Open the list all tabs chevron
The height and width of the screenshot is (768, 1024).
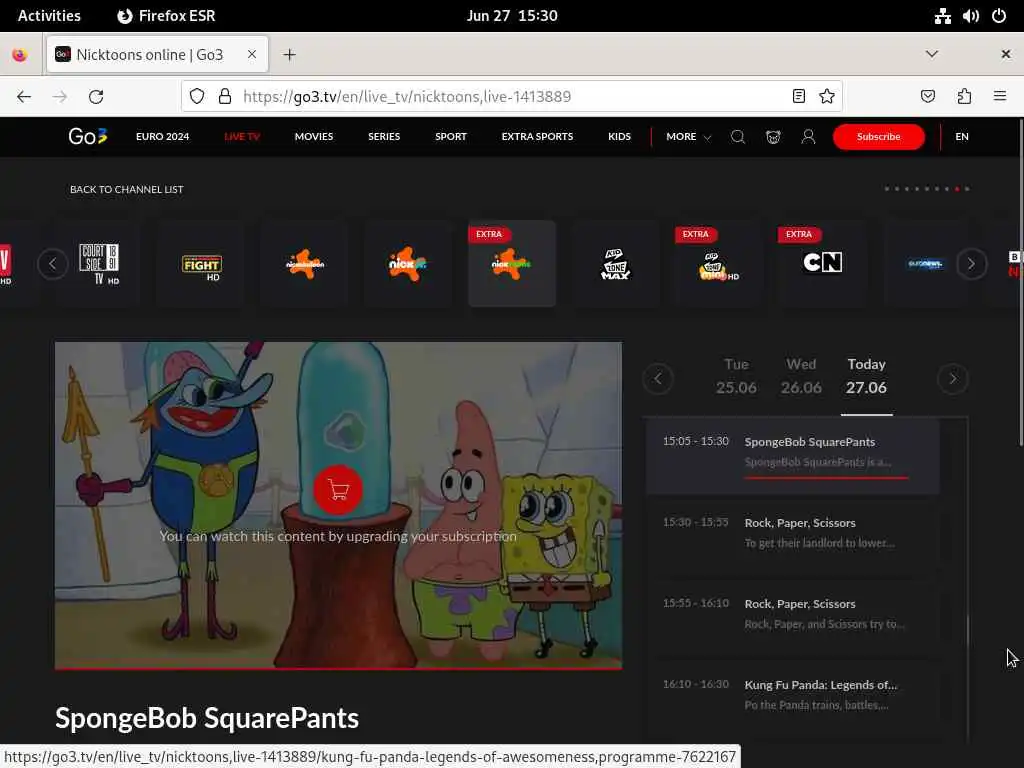(932, 54)
